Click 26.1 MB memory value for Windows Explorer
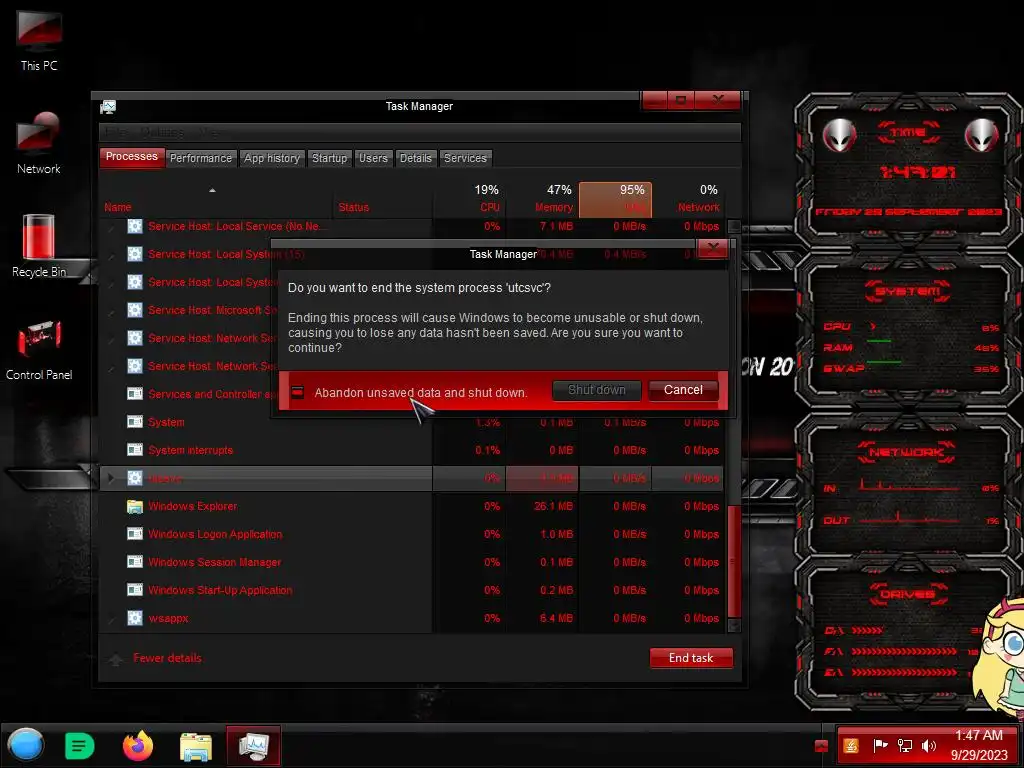 pos(553,506)
